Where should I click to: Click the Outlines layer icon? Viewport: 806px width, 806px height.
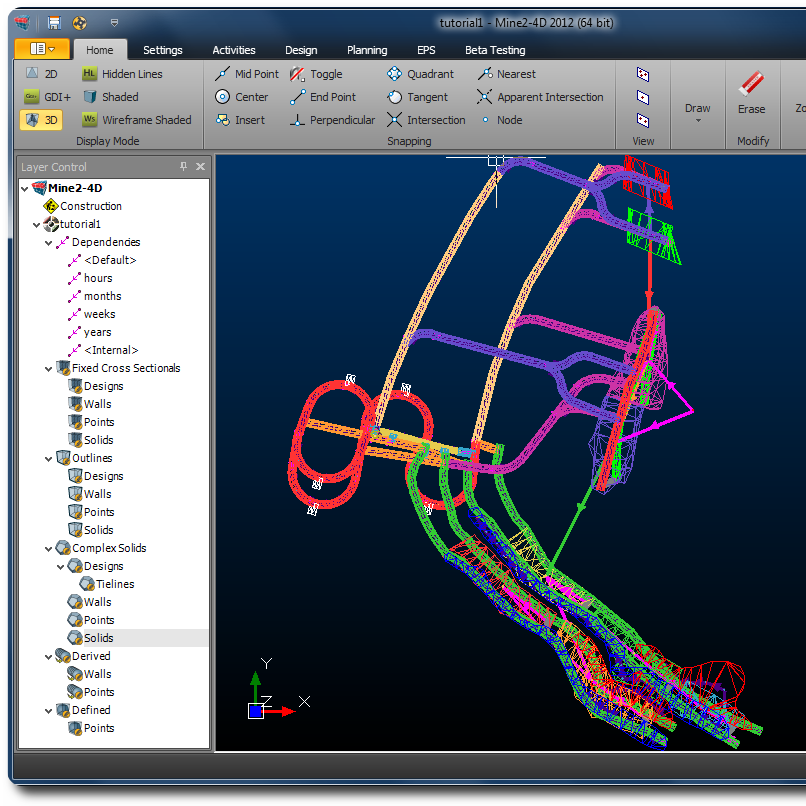click(x=63, y=457)
